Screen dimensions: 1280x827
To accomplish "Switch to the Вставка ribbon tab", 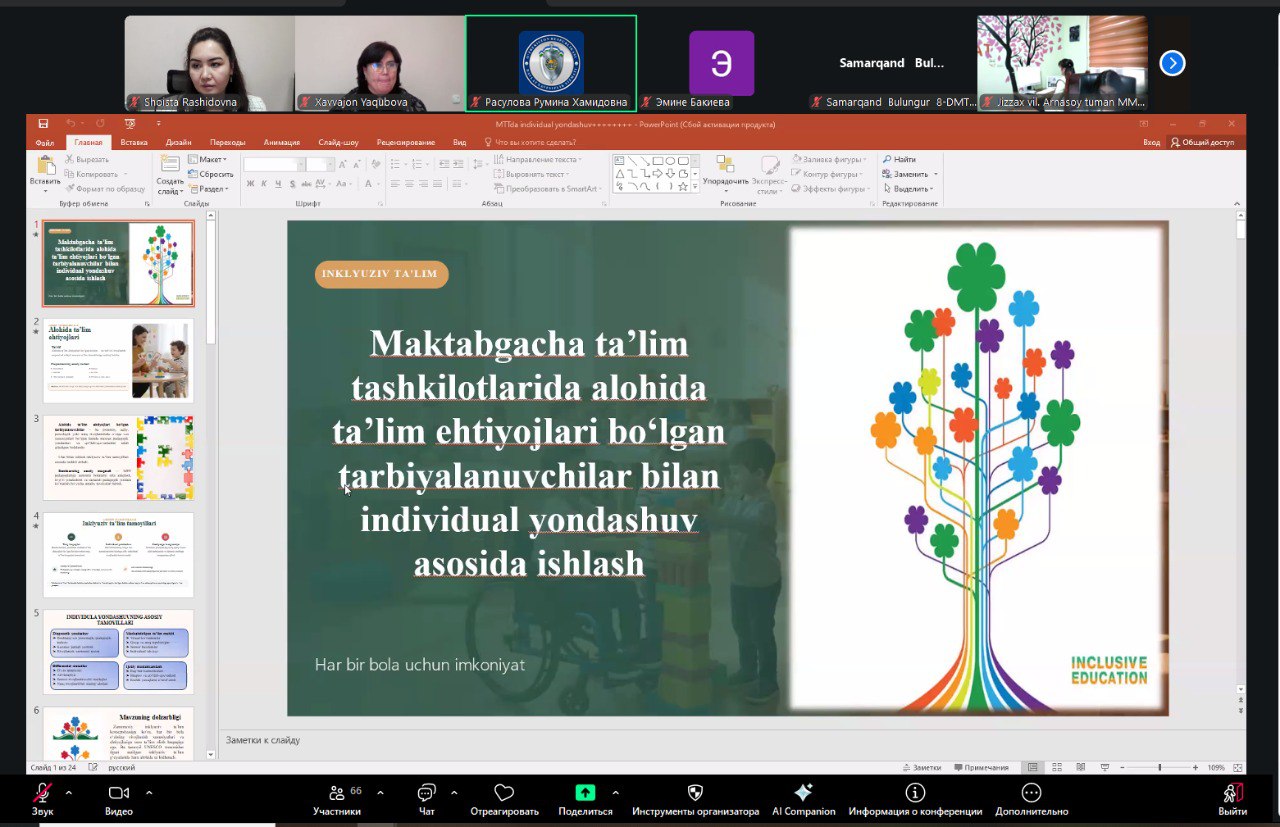I will 134,142.
